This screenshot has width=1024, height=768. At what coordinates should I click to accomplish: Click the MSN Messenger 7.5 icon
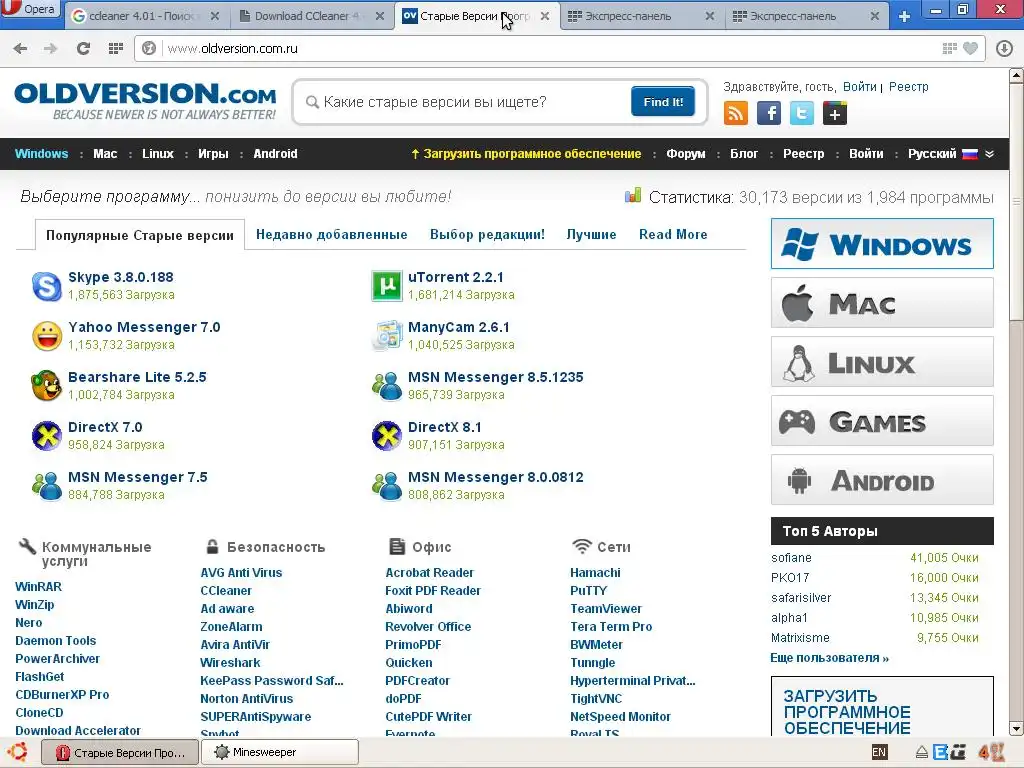pos(47,486)
